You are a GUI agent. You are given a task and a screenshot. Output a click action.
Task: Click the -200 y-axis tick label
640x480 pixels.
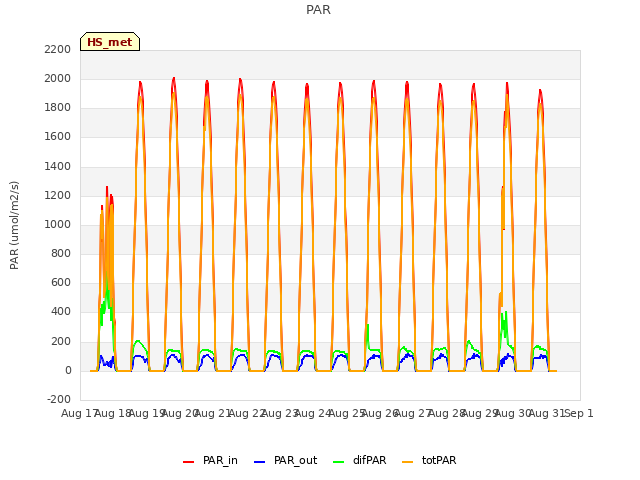pos(59,399)
